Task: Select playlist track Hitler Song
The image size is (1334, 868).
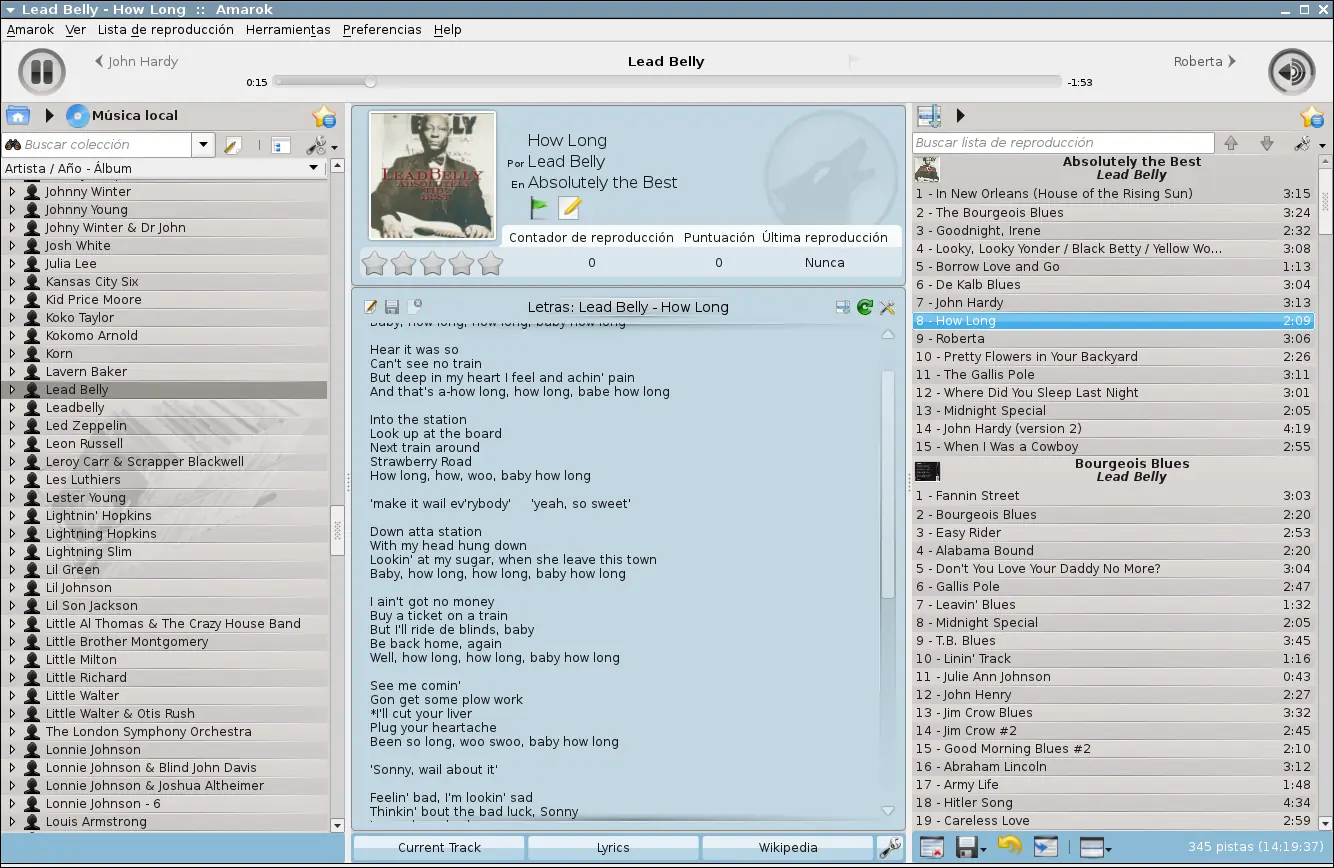Action: pos(1114,803)
